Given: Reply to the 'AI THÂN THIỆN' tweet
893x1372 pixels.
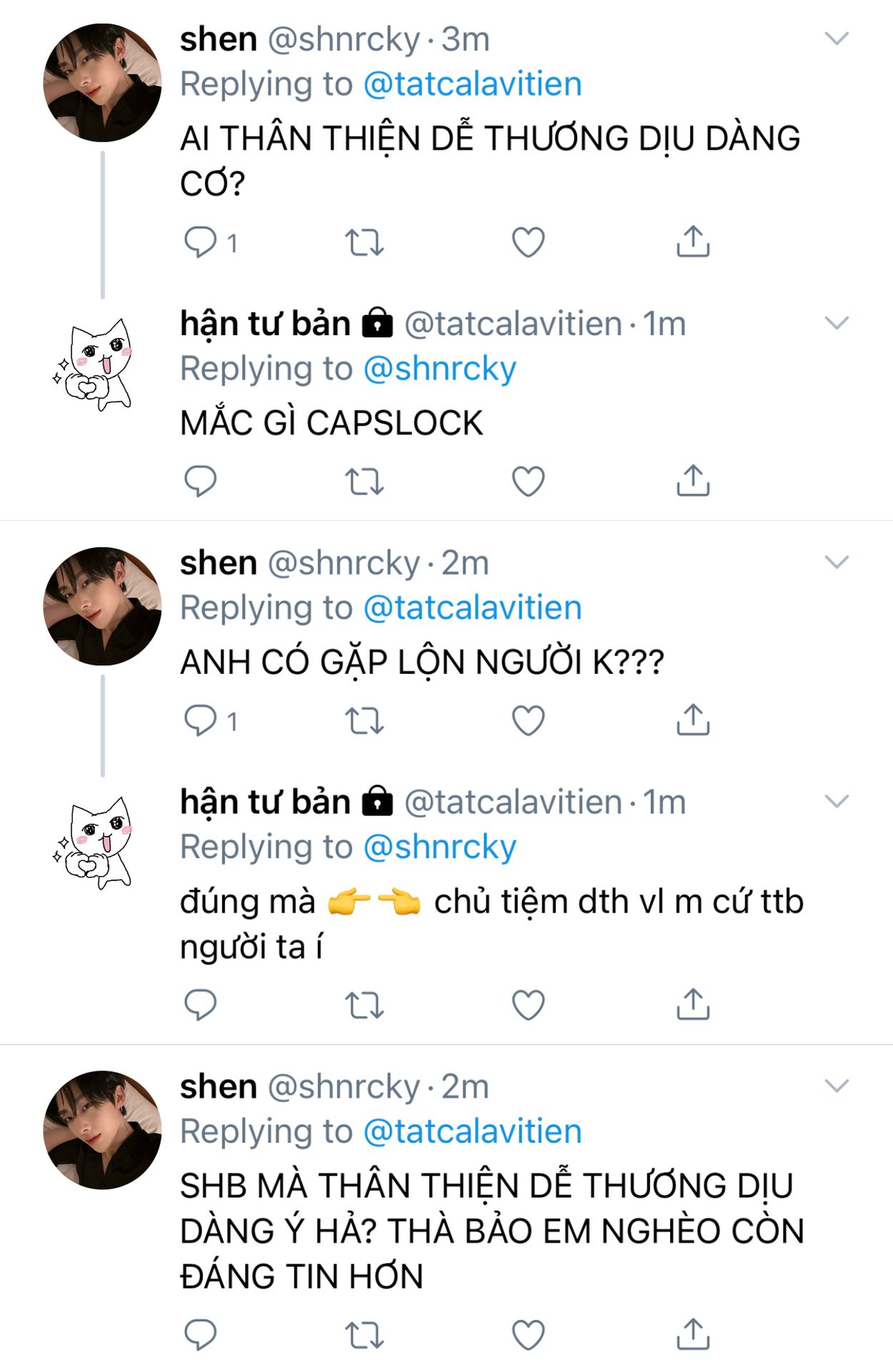Looking at the screenshot, I should click(x=201, y=242).
